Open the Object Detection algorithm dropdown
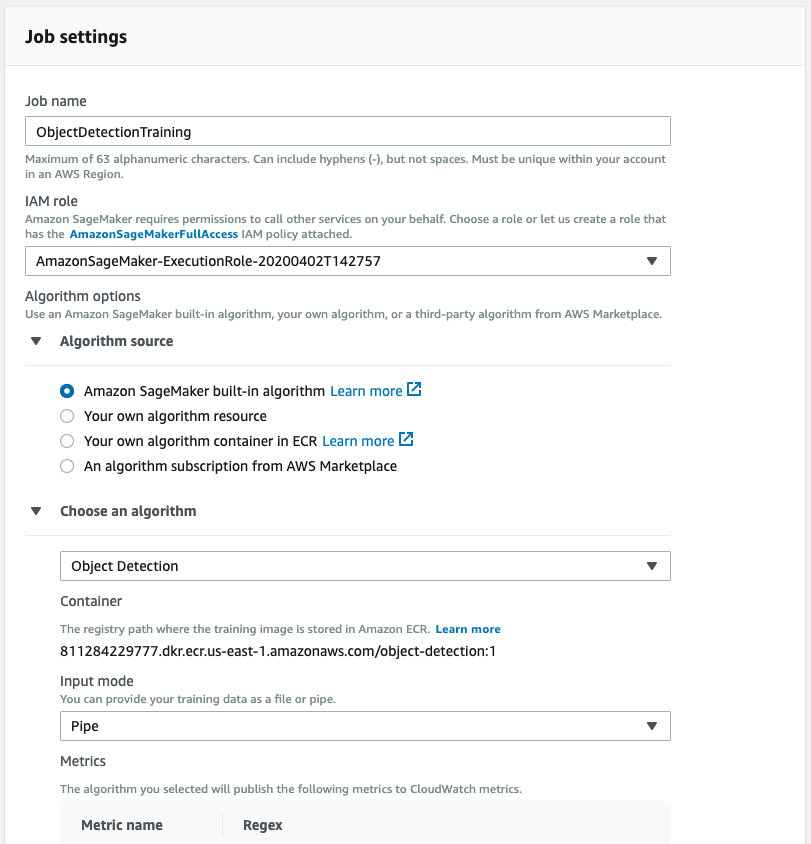811x844 pixels. pyautogui.click(x=365, y=566)
